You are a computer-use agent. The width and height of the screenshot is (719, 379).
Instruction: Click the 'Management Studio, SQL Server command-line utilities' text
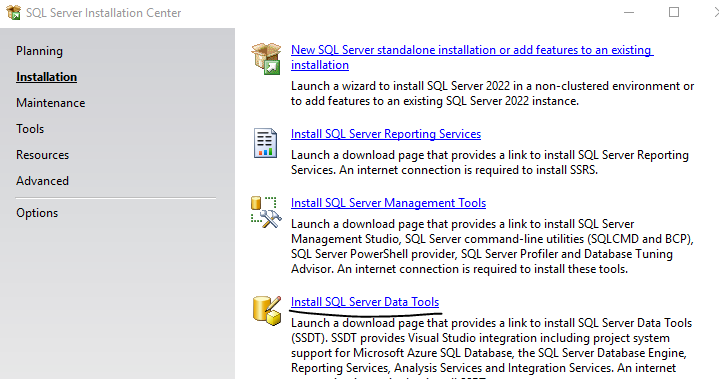[x=437, y=239]
